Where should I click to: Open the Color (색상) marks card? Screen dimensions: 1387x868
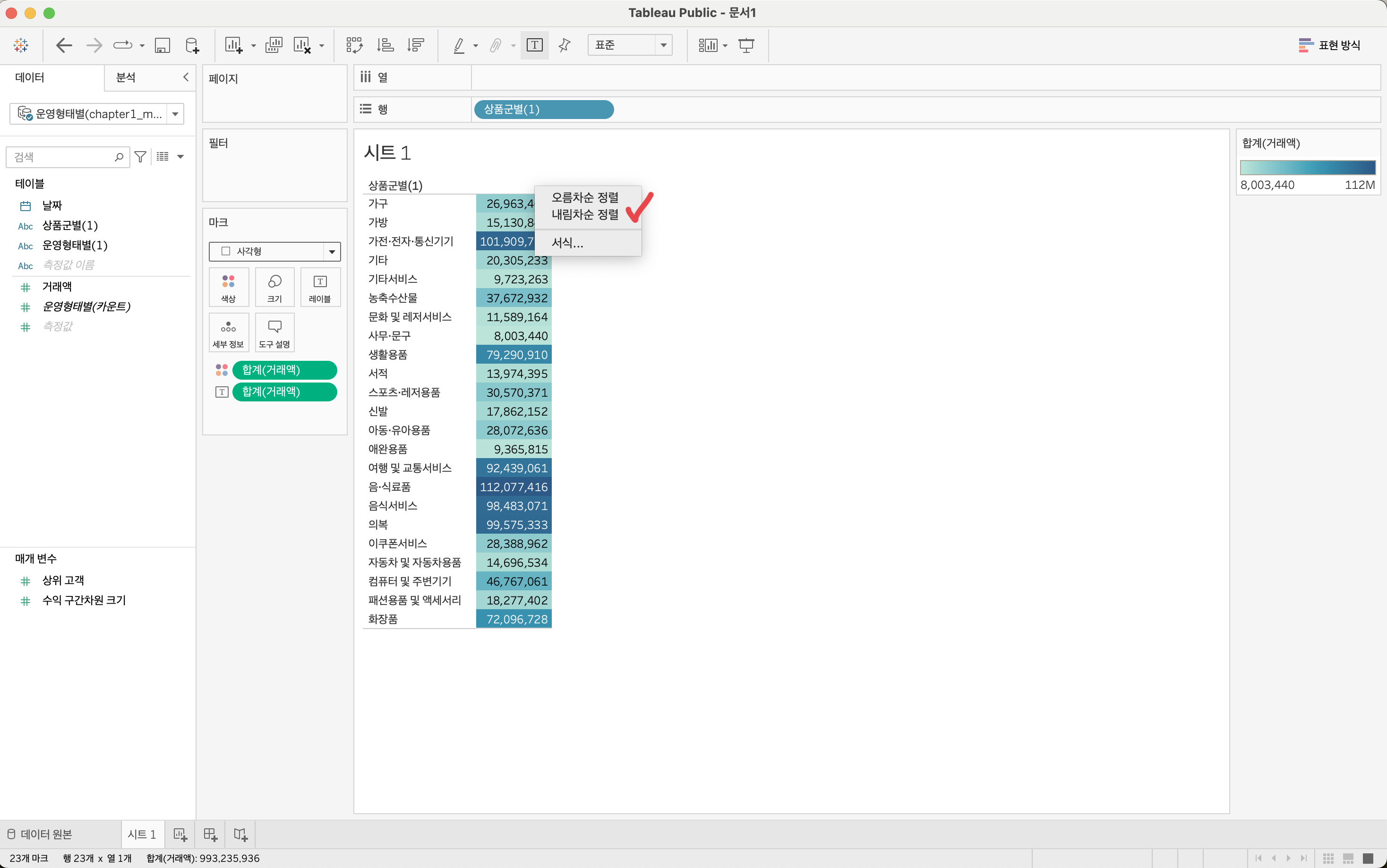tap(229, 287)
